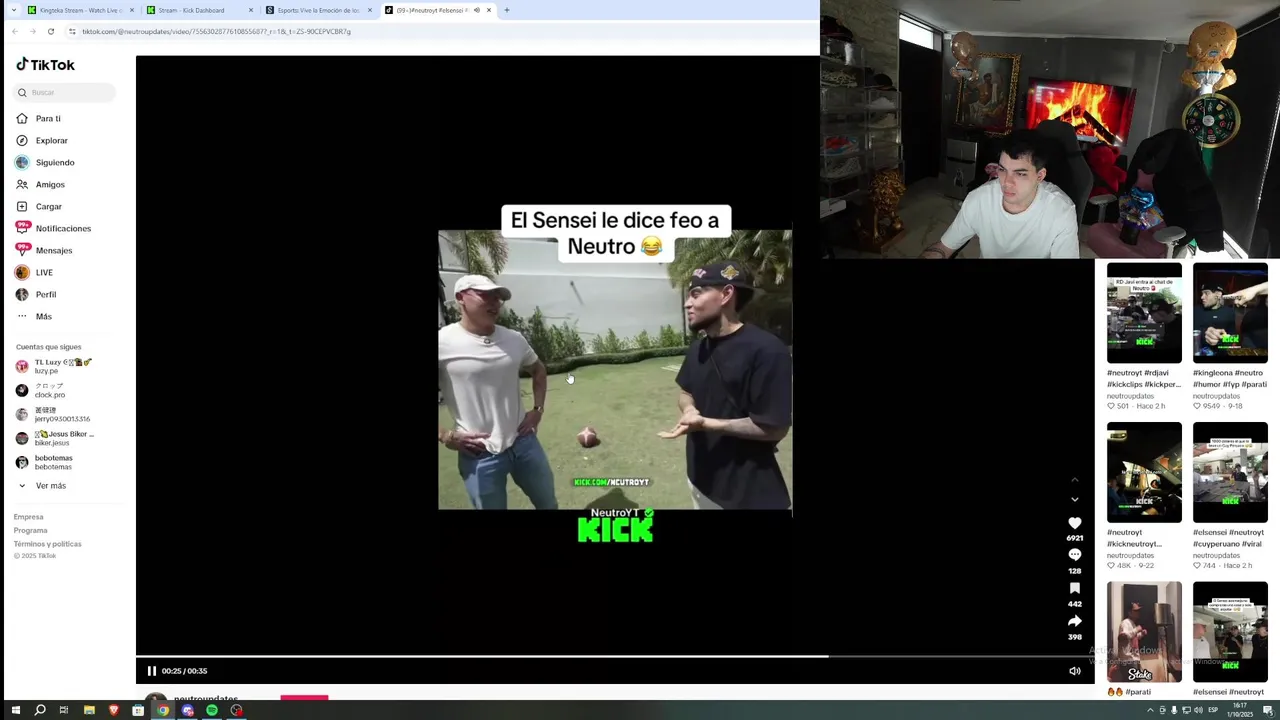Screen dimensions: 1280x720
Task: Open the video comments icon
Action: [1075, 555]
